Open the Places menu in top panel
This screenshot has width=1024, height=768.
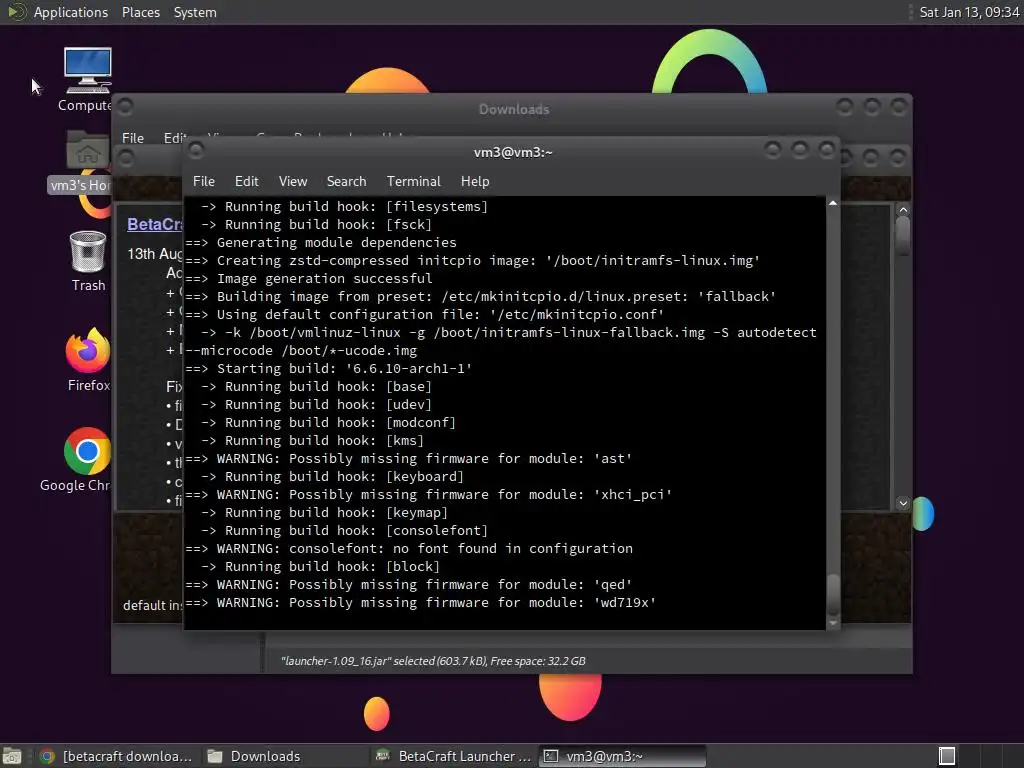pos(140,12)
